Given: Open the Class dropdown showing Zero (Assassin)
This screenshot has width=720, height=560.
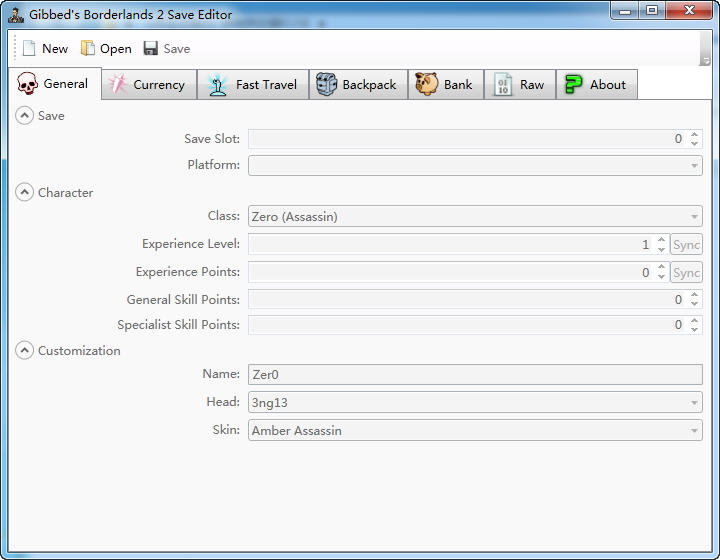Looking at the screenshot, I should 475,216.
